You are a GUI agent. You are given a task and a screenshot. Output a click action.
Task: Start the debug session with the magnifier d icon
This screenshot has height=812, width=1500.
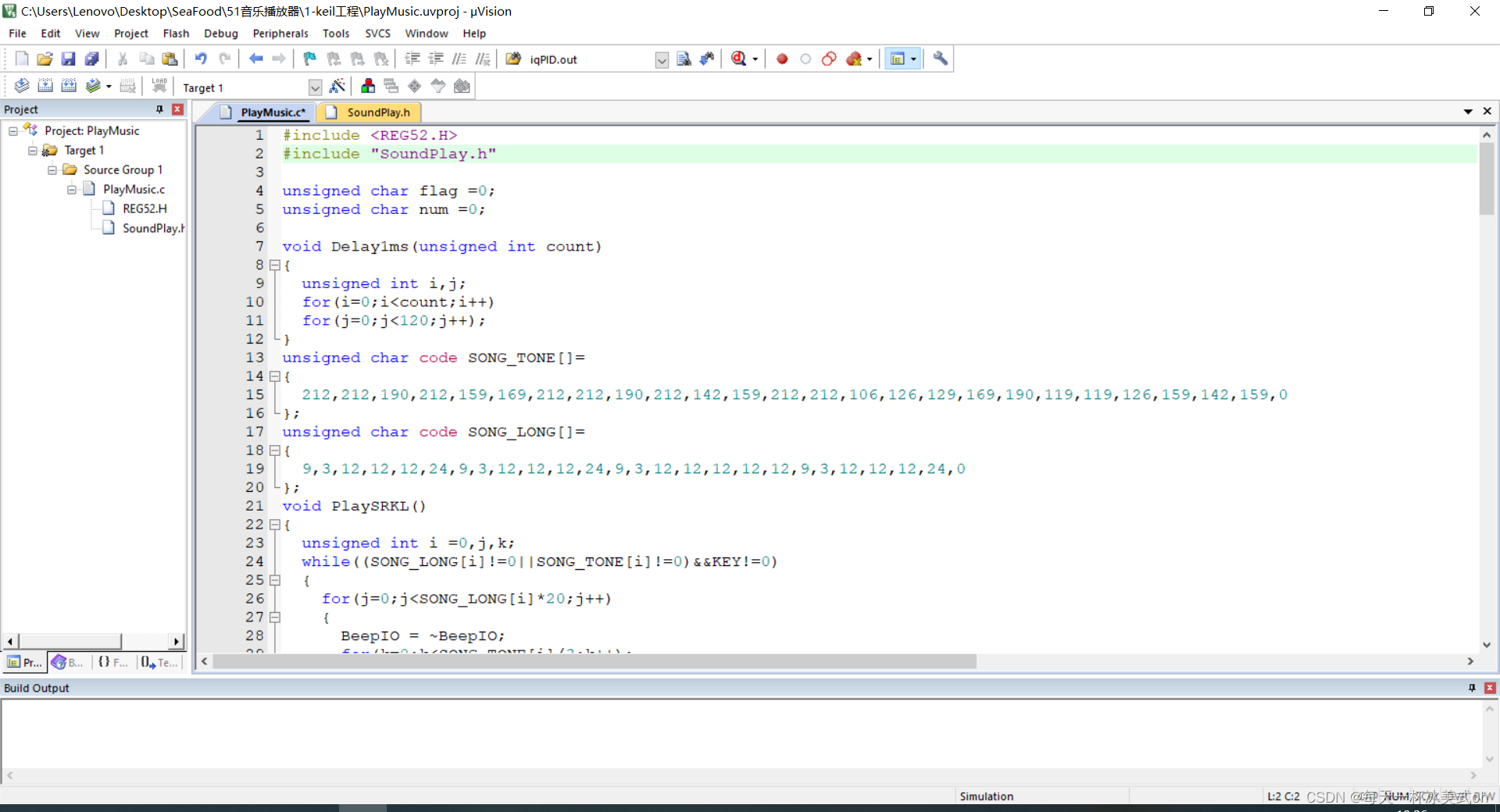click(738, 59)
